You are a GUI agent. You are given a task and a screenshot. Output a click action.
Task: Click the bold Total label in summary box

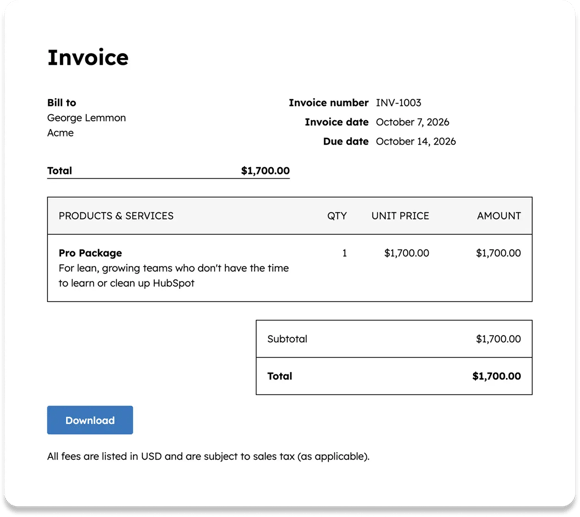(280, 376)
